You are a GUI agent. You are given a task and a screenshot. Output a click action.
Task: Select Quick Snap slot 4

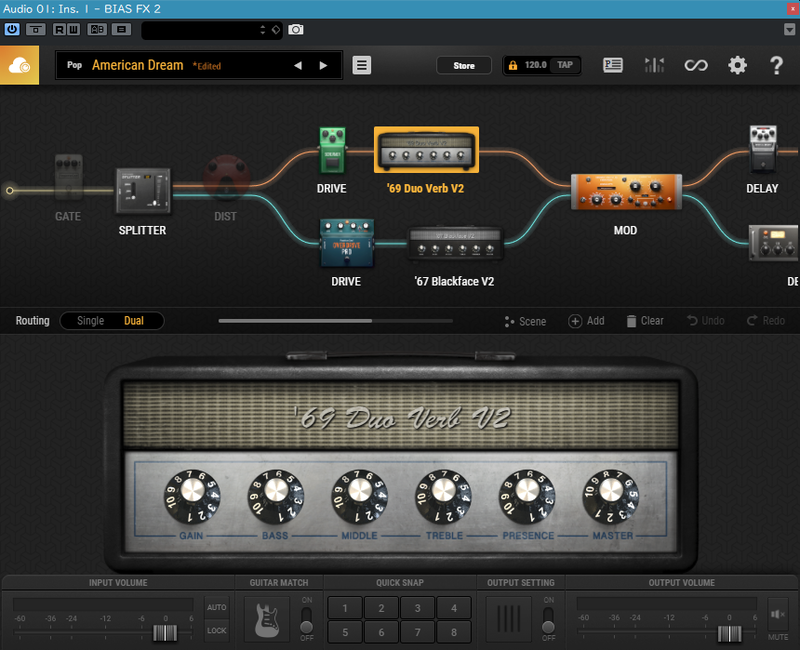click(454, 608)
